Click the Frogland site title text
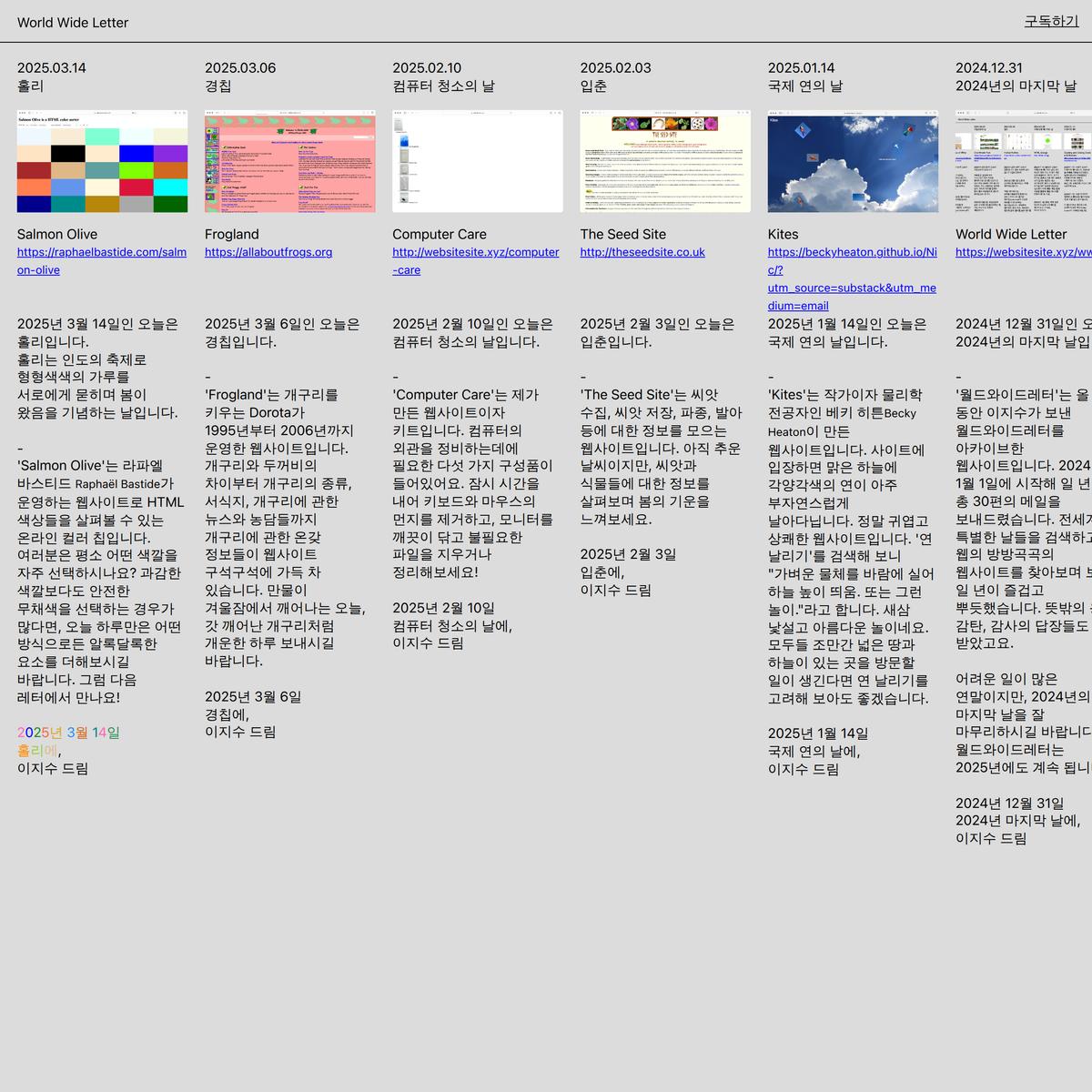Viewport: 1092px width, 1092px height. [x=232, y=234]
